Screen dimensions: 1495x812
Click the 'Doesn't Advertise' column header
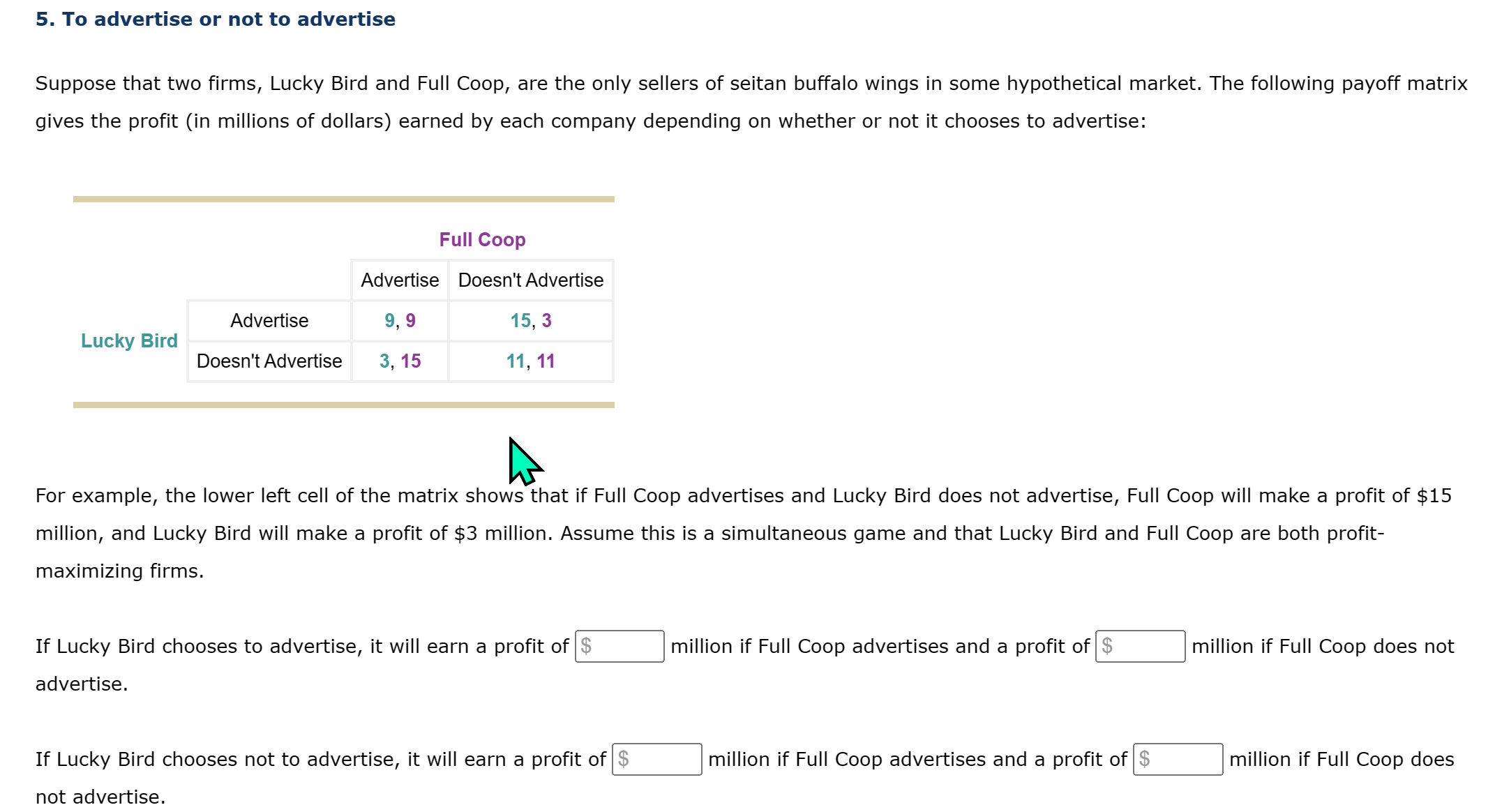tap(530, 280)
